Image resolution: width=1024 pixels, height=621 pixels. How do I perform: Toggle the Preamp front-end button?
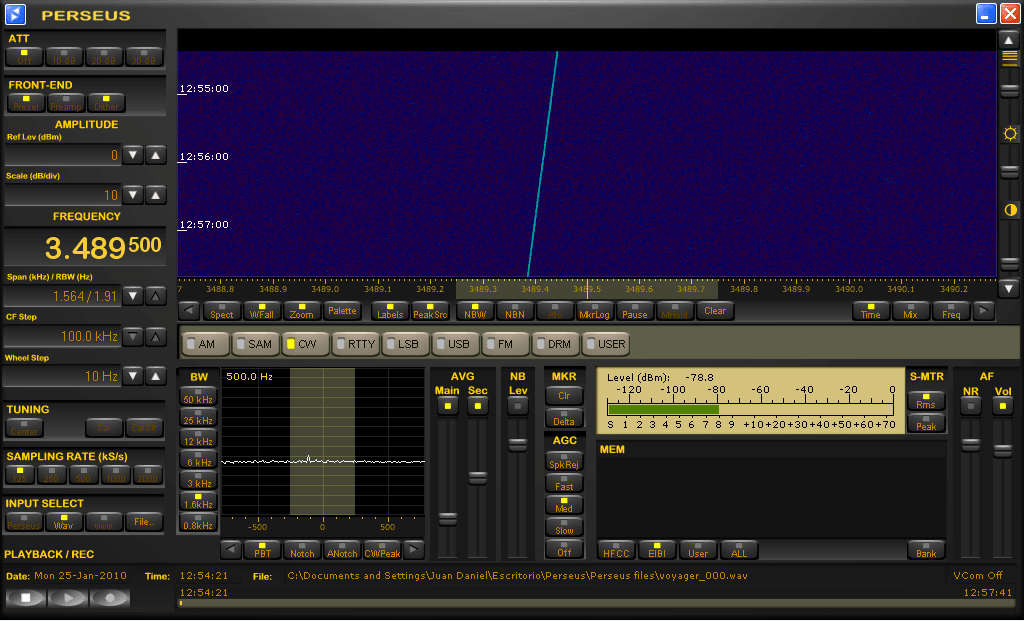(x=66, y=103)
